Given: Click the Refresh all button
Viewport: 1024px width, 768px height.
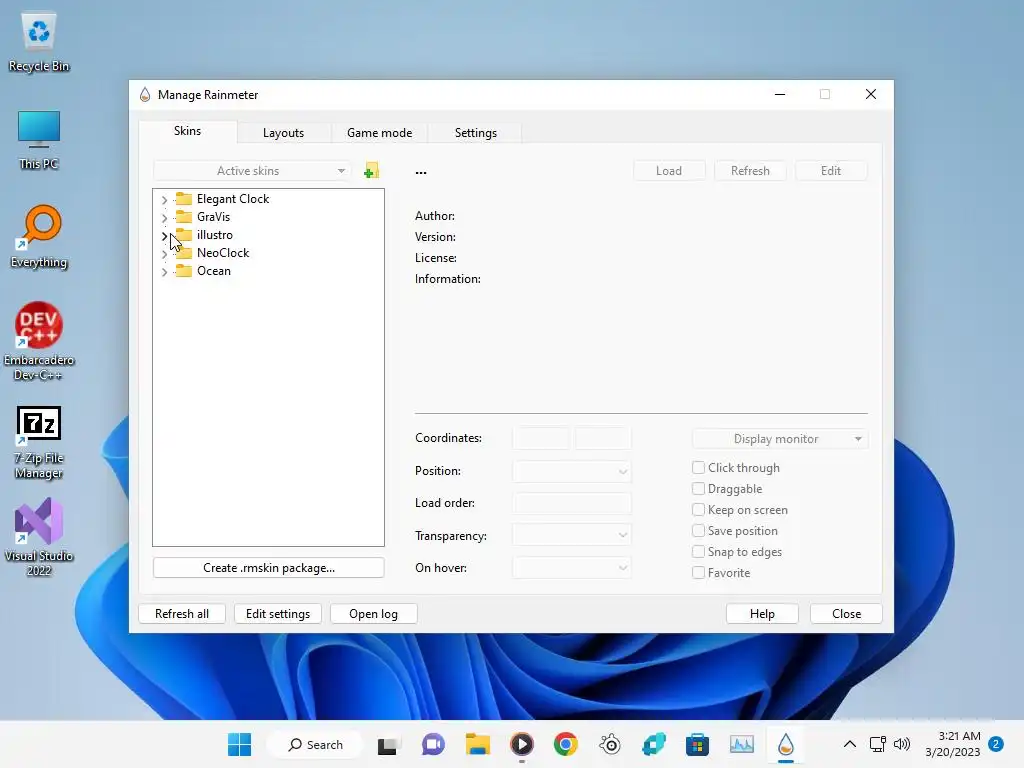Looking at the screenshot, I should click(x=182, y=614).
